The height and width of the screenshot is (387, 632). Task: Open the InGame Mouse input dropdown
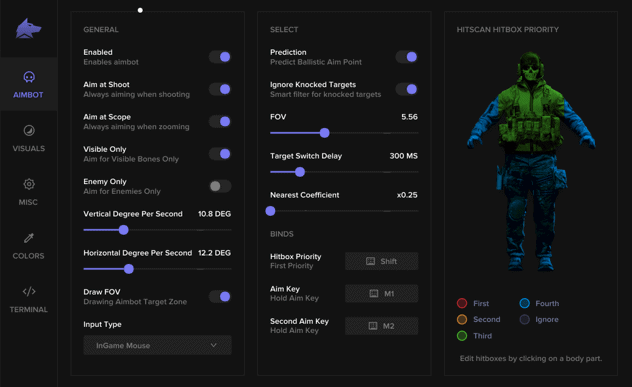[x=157, y=345]
